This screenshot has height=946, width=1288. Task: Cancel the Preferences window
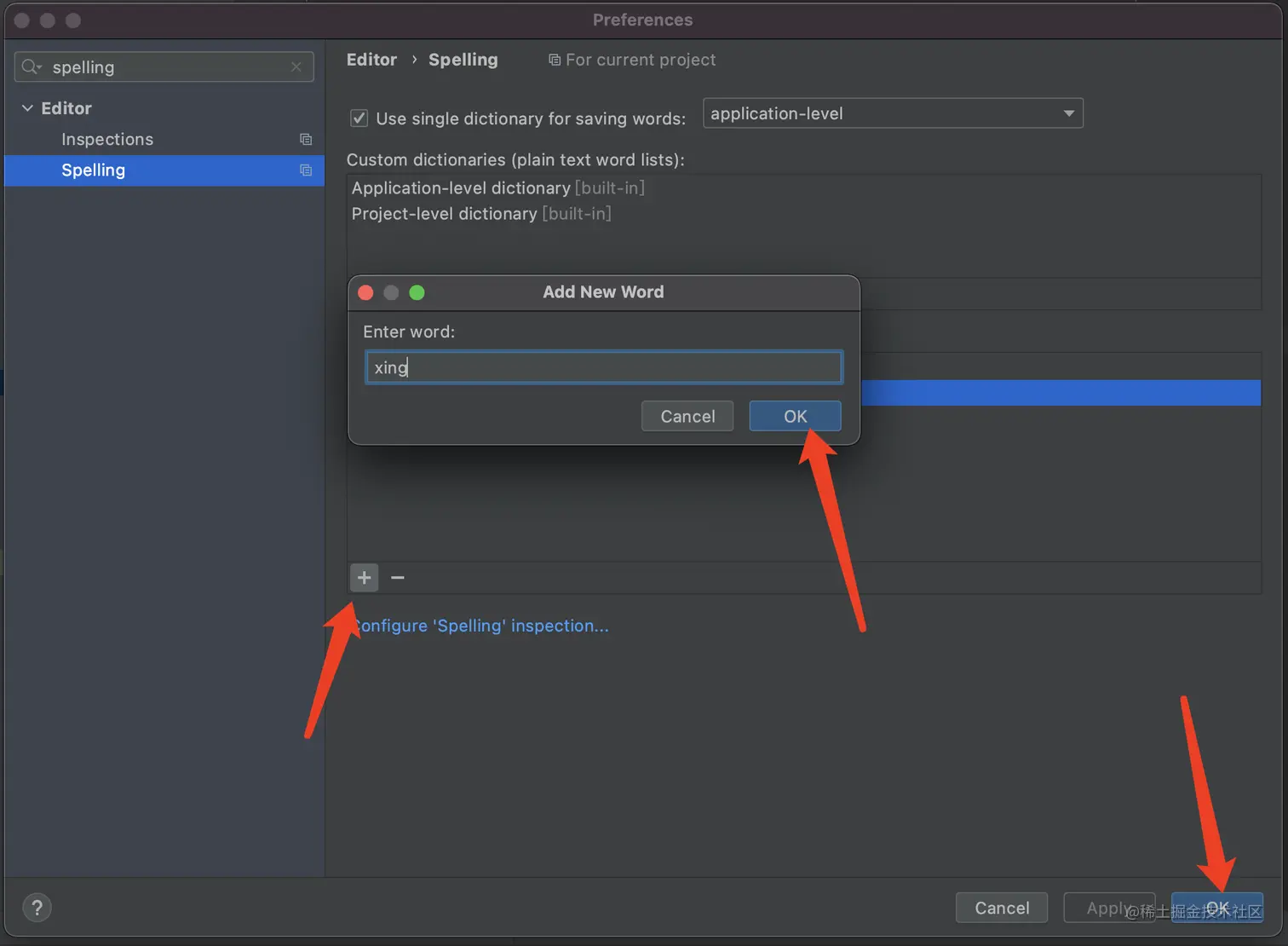(x=1002, y=908)
